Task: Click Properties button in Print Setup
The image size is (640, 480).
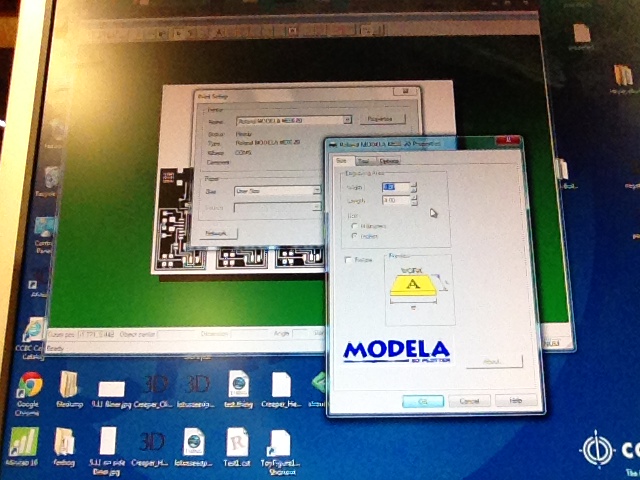Action: [x=382, y=119]
